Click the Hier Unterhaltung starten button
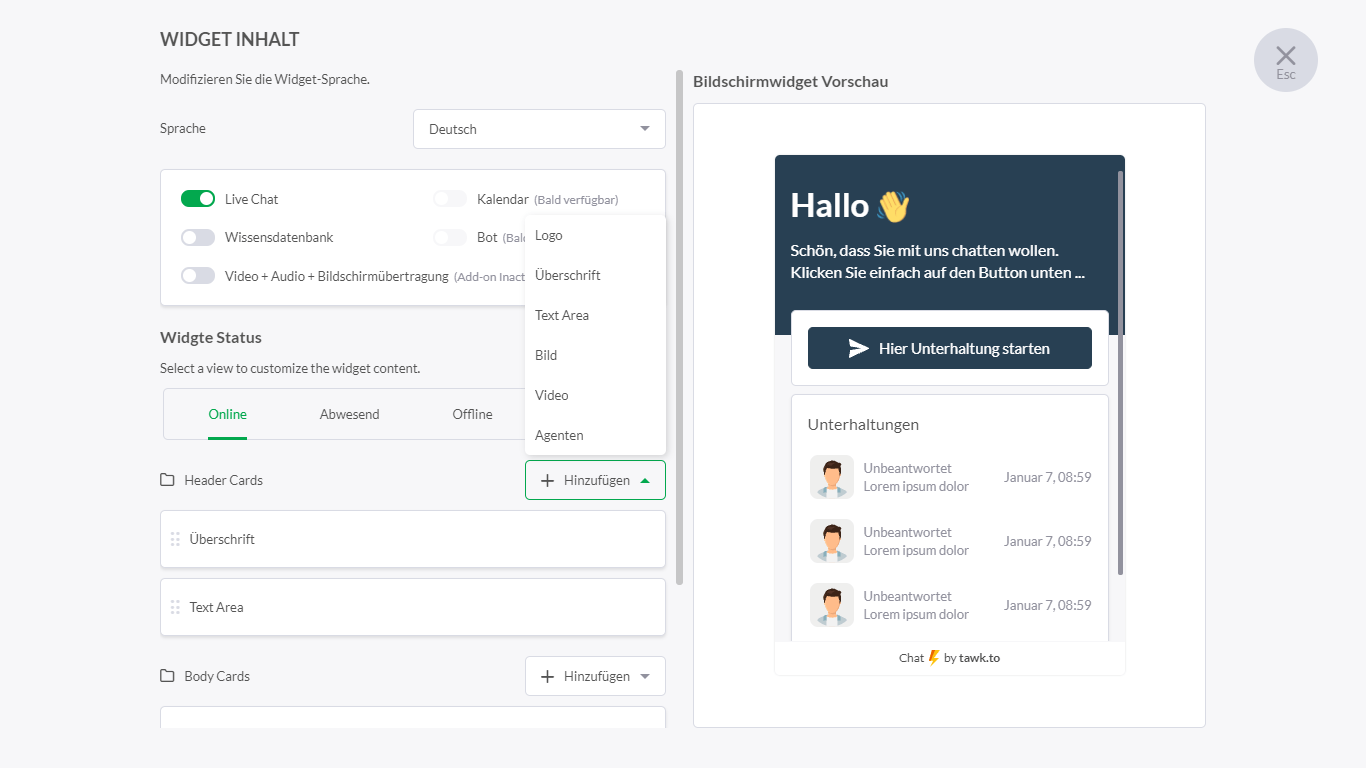This screenshot has width=1366, height=768. [949, 348]
